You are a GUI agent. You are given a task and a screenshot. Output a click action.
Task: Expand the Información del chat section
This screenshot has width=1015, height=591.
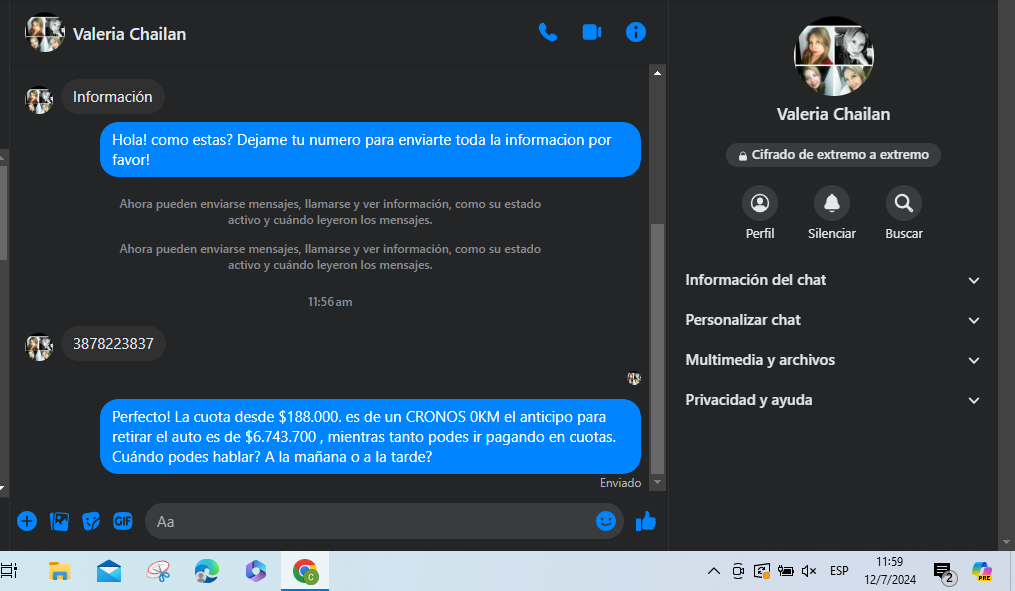(832, 280)
